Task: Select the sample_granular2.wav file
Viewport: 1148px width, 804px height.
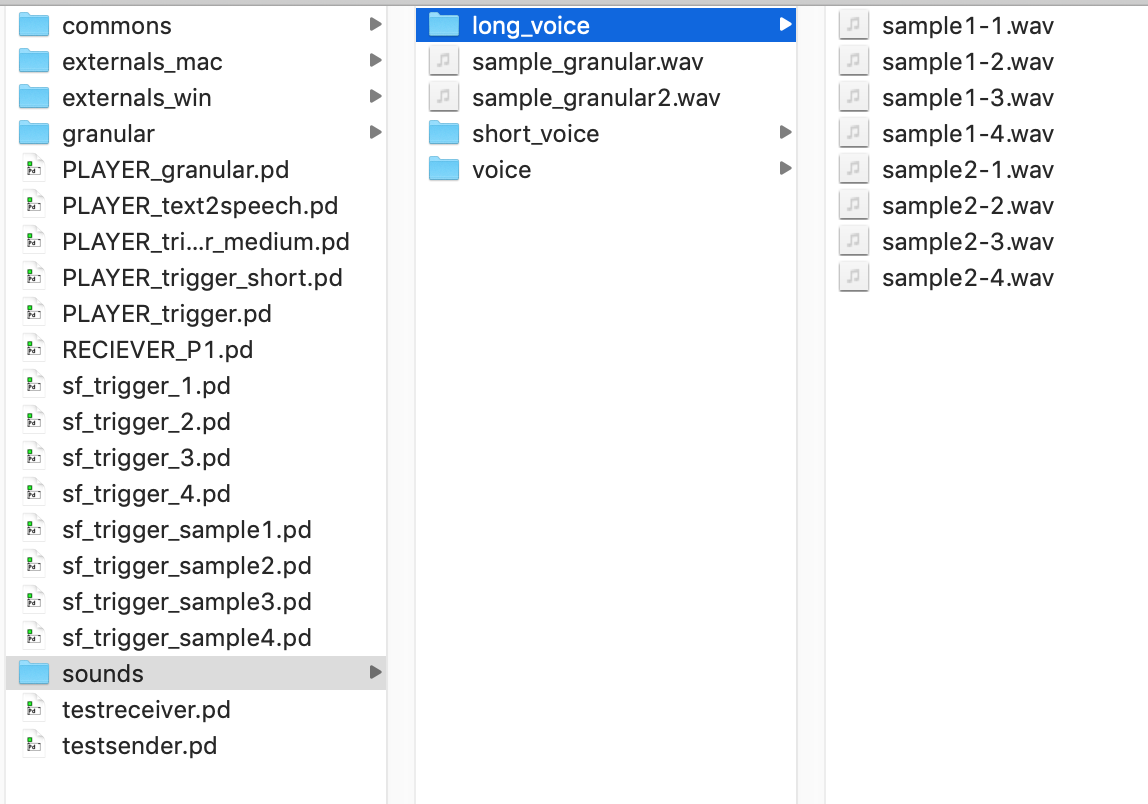Action: [x=605, y=97]
